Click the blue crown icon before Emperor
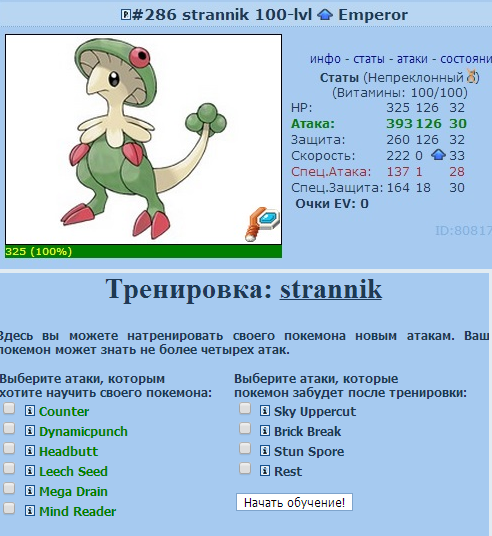Viewport: 492px width, 536px height. point(325,15)
